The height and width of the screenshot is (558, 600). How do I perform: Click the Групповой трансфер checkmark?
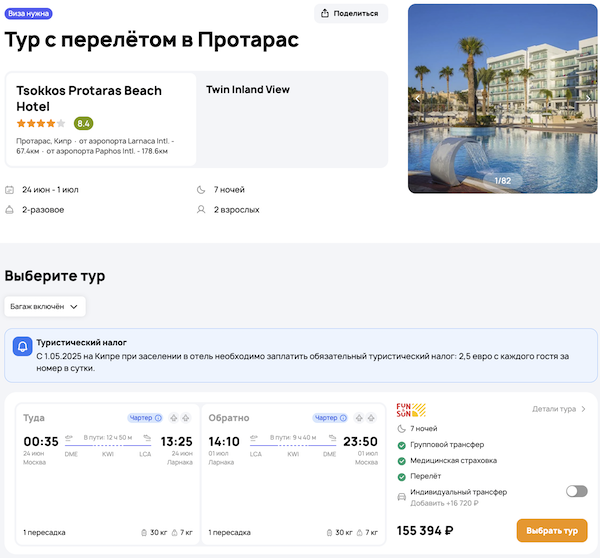(402, 444)
